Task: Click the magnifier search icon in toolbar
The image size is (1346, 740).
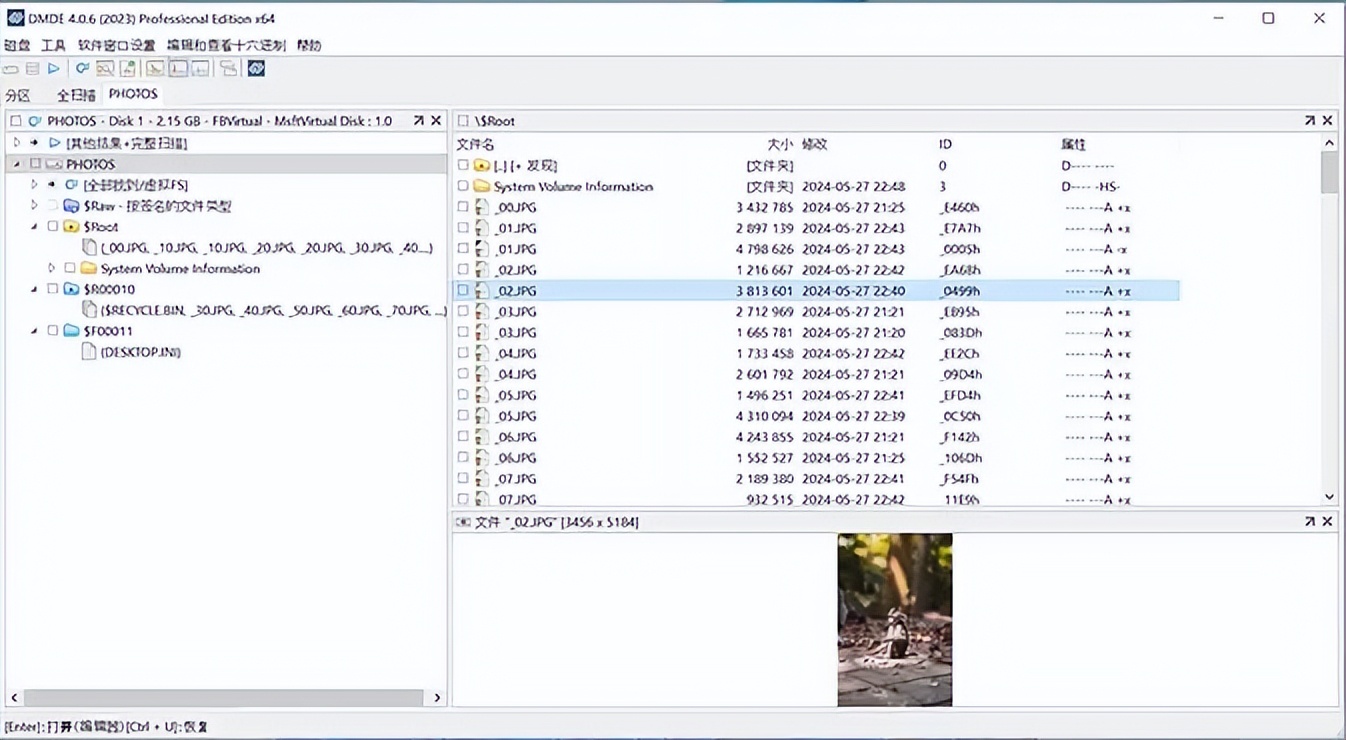Action: tap(104, 69)
